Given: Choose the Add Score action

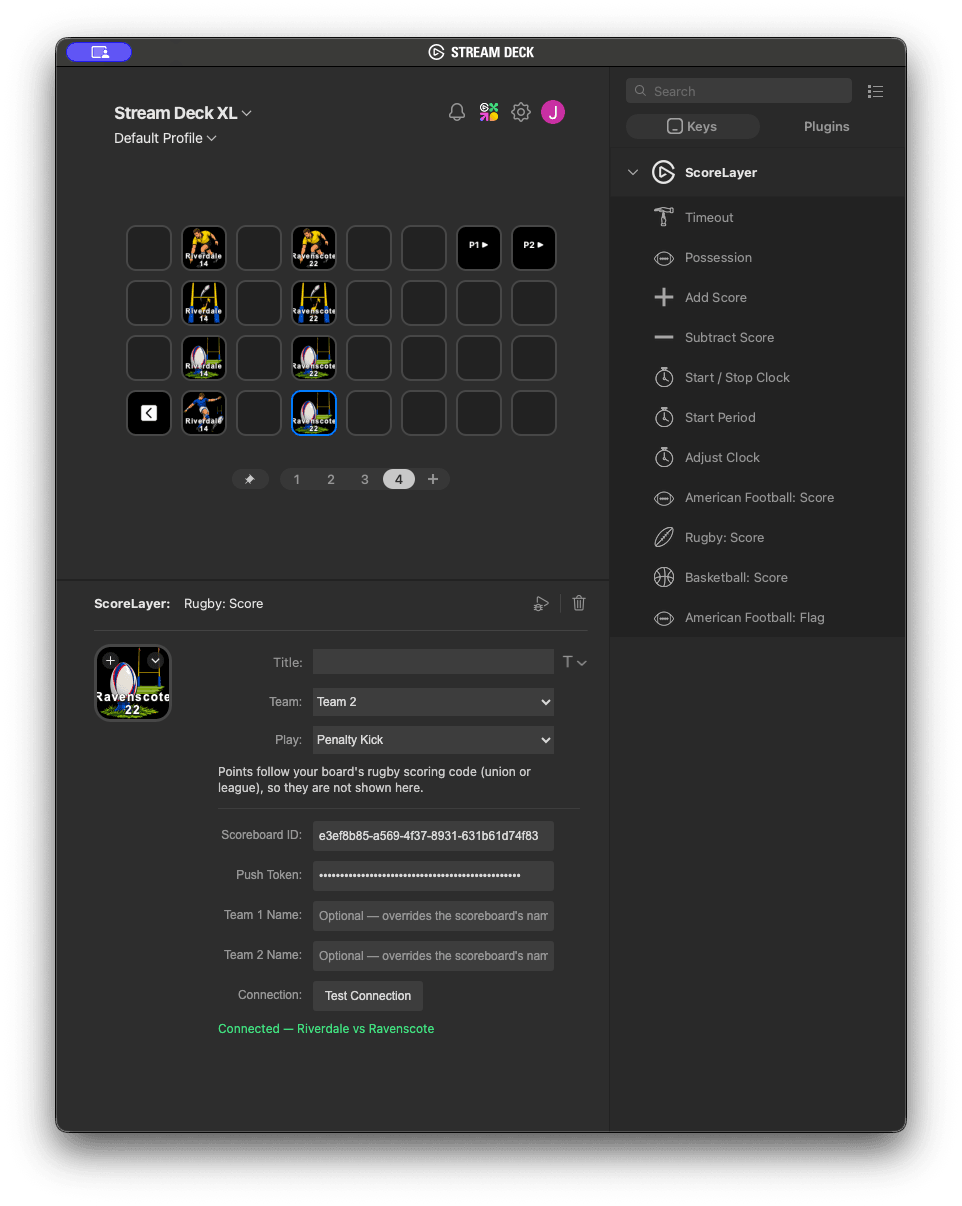Looking at the screenshot, I should pyautogui.click(x=757, y=297).
